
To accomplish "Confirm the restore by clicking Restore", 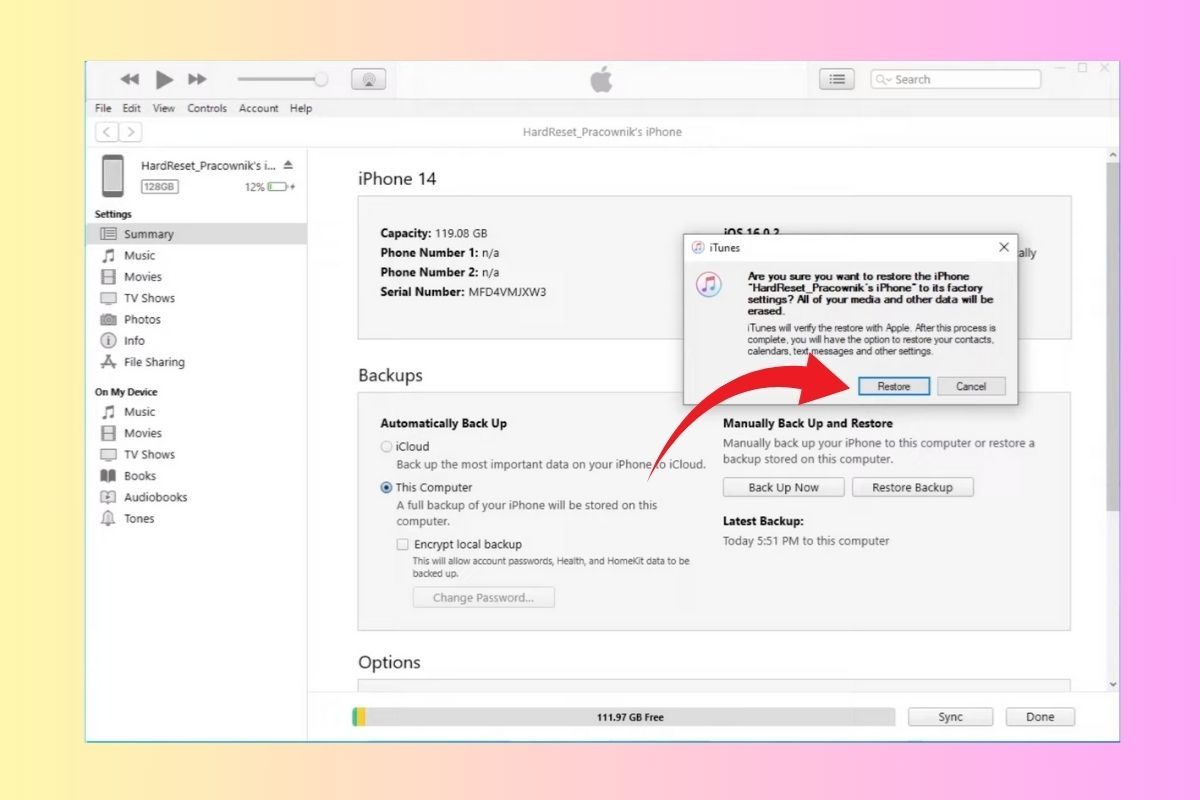I will pyautogui.click(x=893, y=386).
